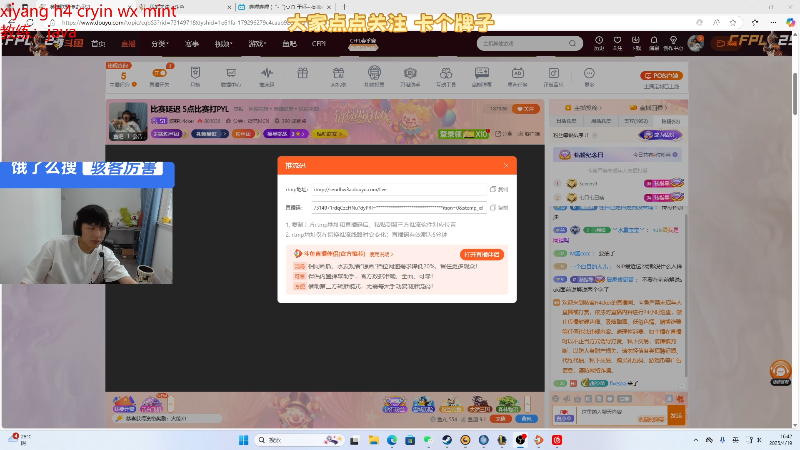This screenshot has height=450, width=800.
Task: Click the speaker horn icon above chat input
Action: point(567,398)
